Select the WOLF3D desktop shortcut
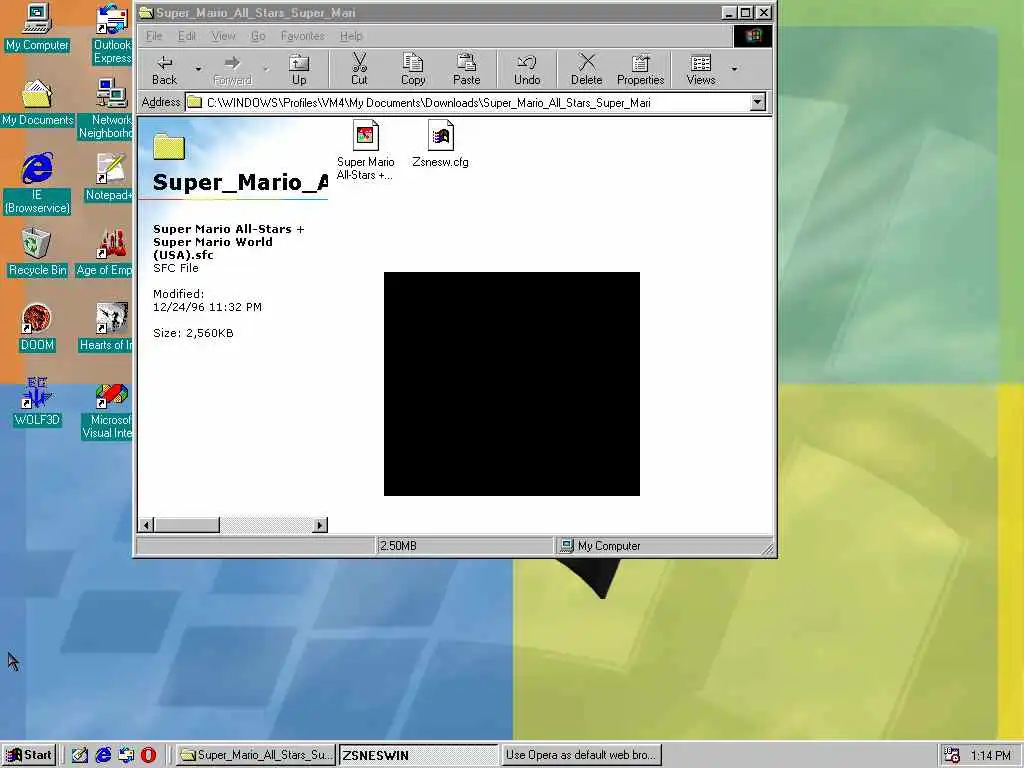The width and height of the screenshot is (1024, 768). click(x=37, y=403)
